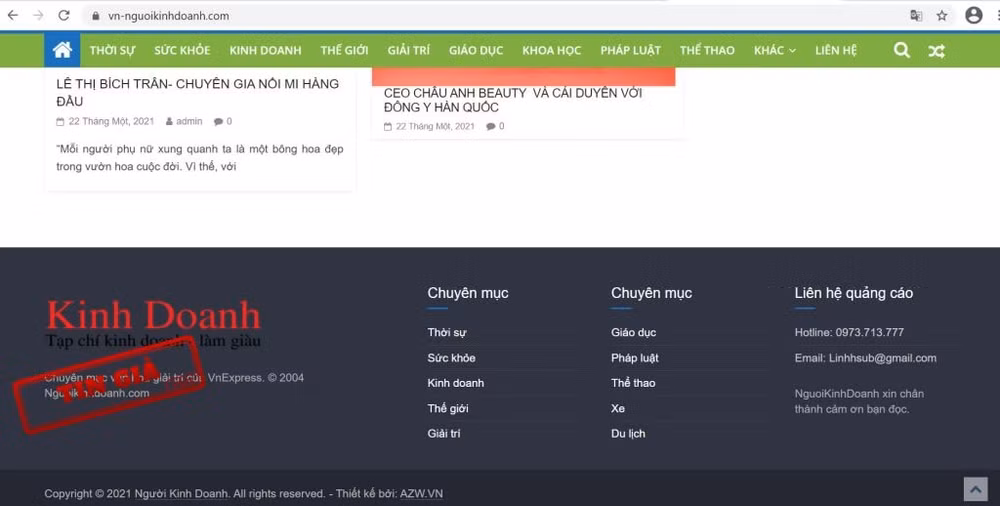1000x506 pixels.
Task: Click the shuffle random post icon
Action: point(936,51)
